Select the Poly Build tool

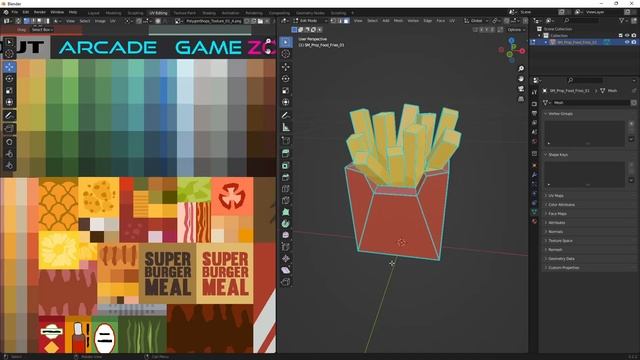[286, 212]
